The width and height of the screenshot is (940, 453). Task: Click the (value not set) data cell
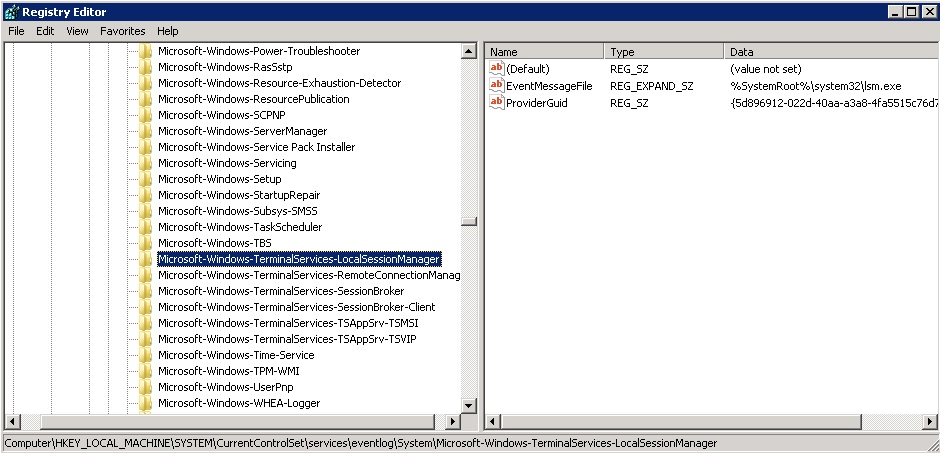pyautogui.click(x=766, y=69)
